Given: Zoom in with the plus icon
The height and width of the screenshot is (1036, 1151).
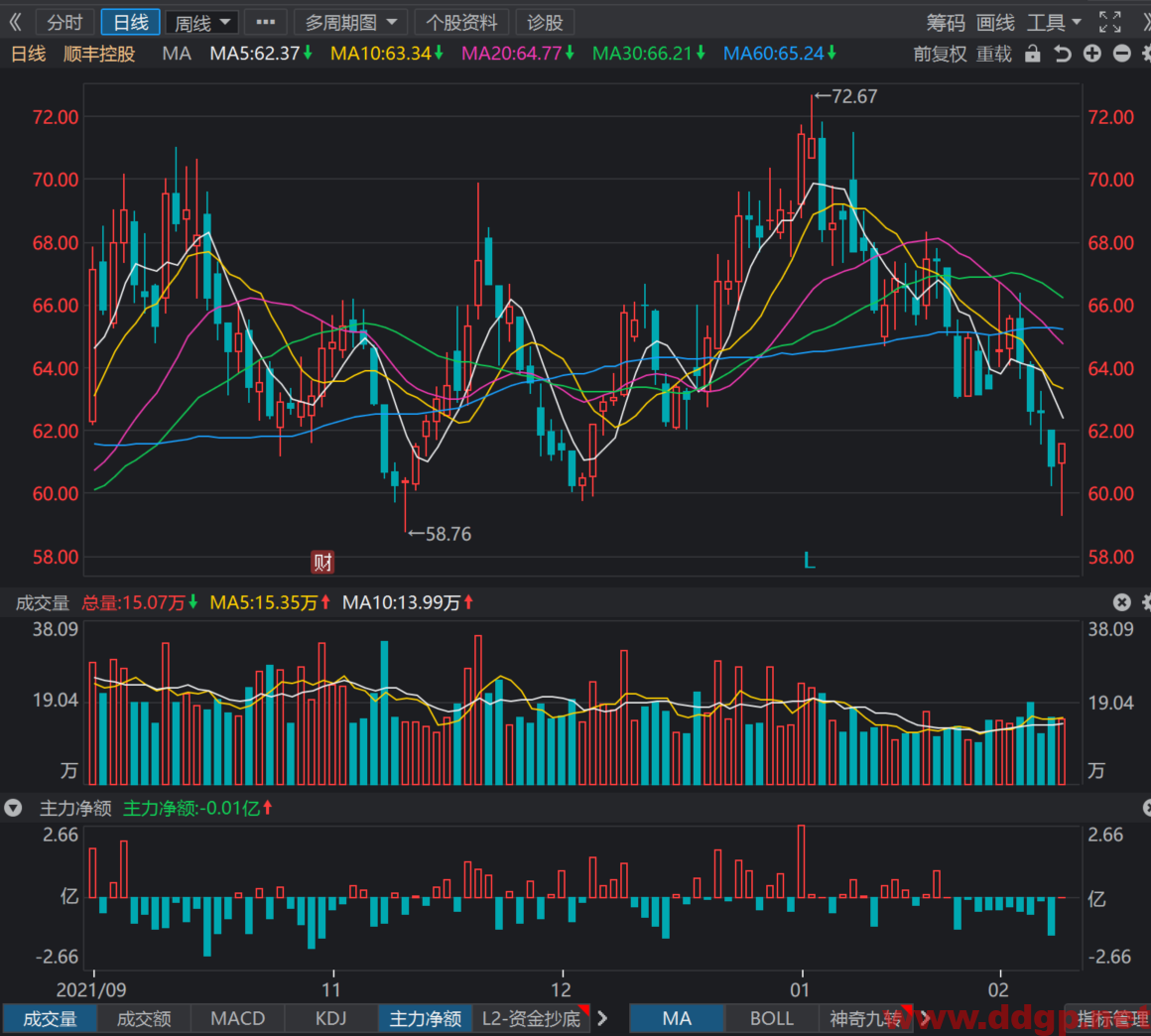Looking at the screenshot, I should point(1092,54).
